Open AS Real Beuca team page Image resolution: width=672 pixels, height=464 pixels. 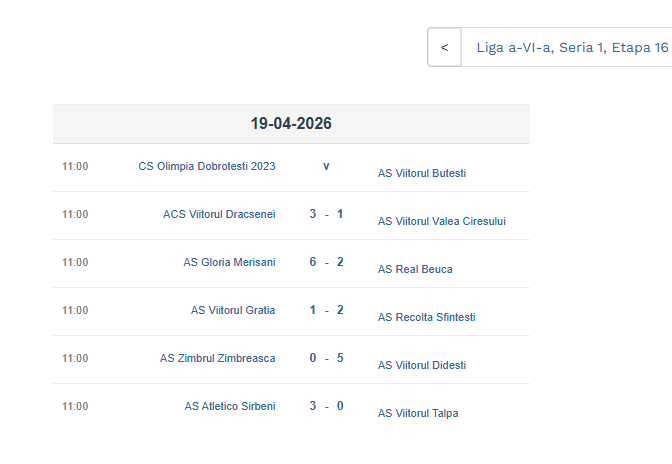[x=415, y=269]
